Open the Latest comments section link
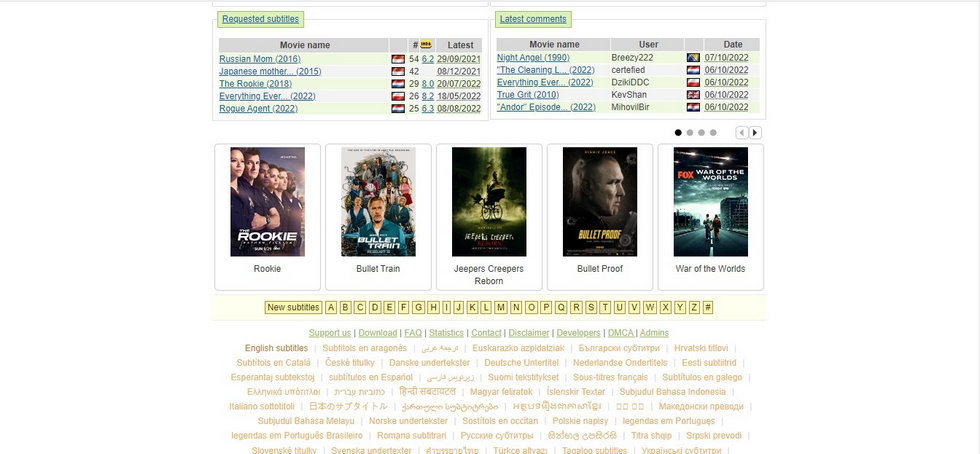 click(x=533, y=19)
